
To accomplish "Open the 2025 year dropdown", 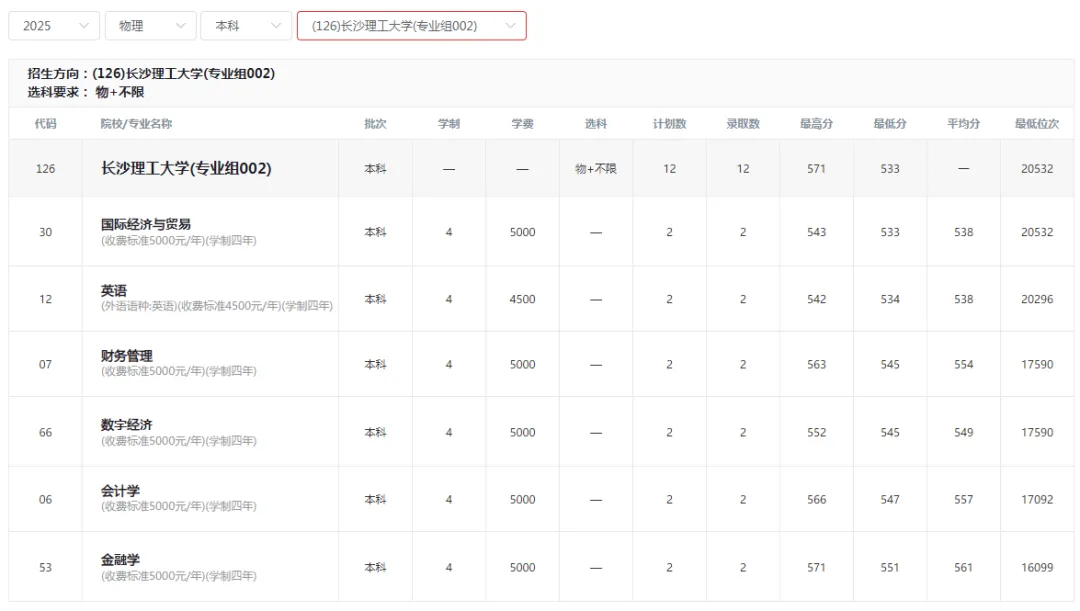I will (54, 25).
